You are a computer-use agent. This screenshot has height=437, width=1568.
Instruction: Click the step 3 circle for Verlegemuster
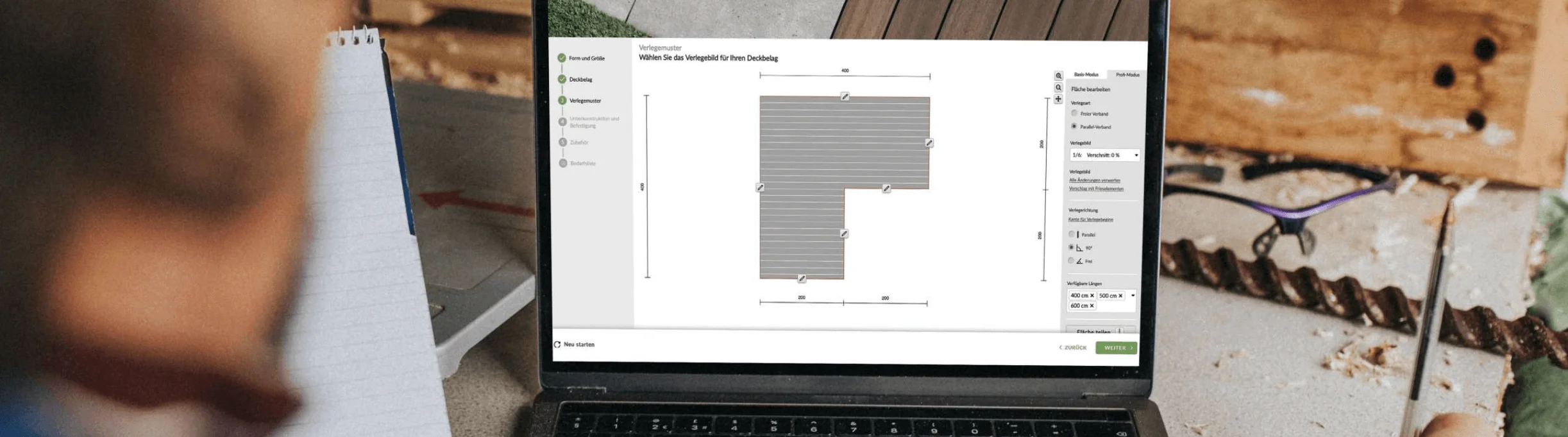coord(562,100)
